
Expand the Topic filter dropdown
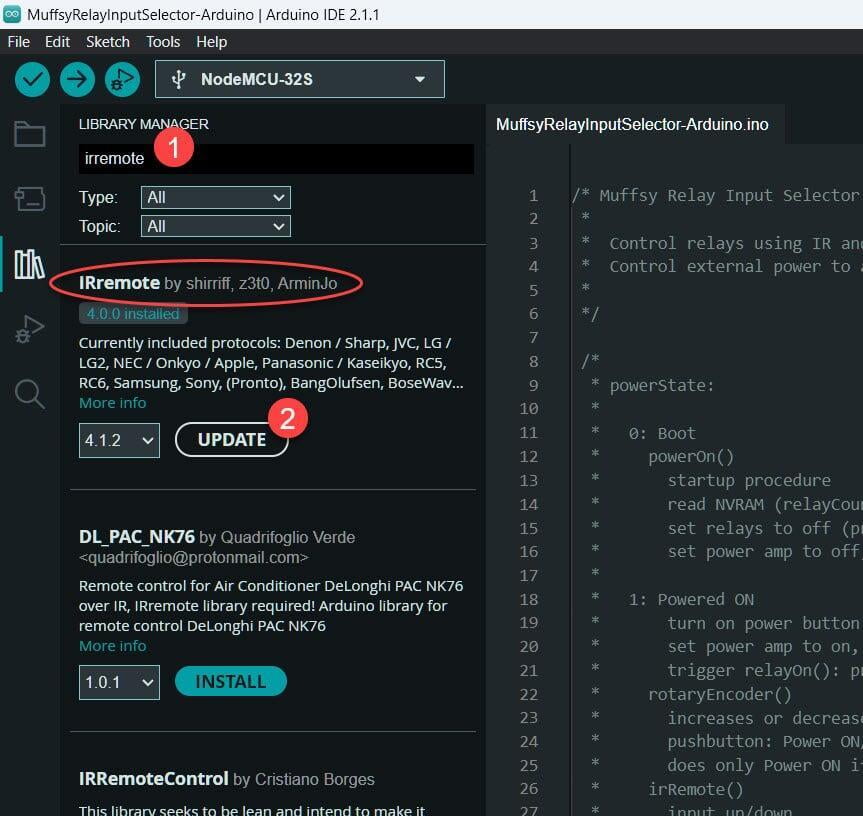216,226
